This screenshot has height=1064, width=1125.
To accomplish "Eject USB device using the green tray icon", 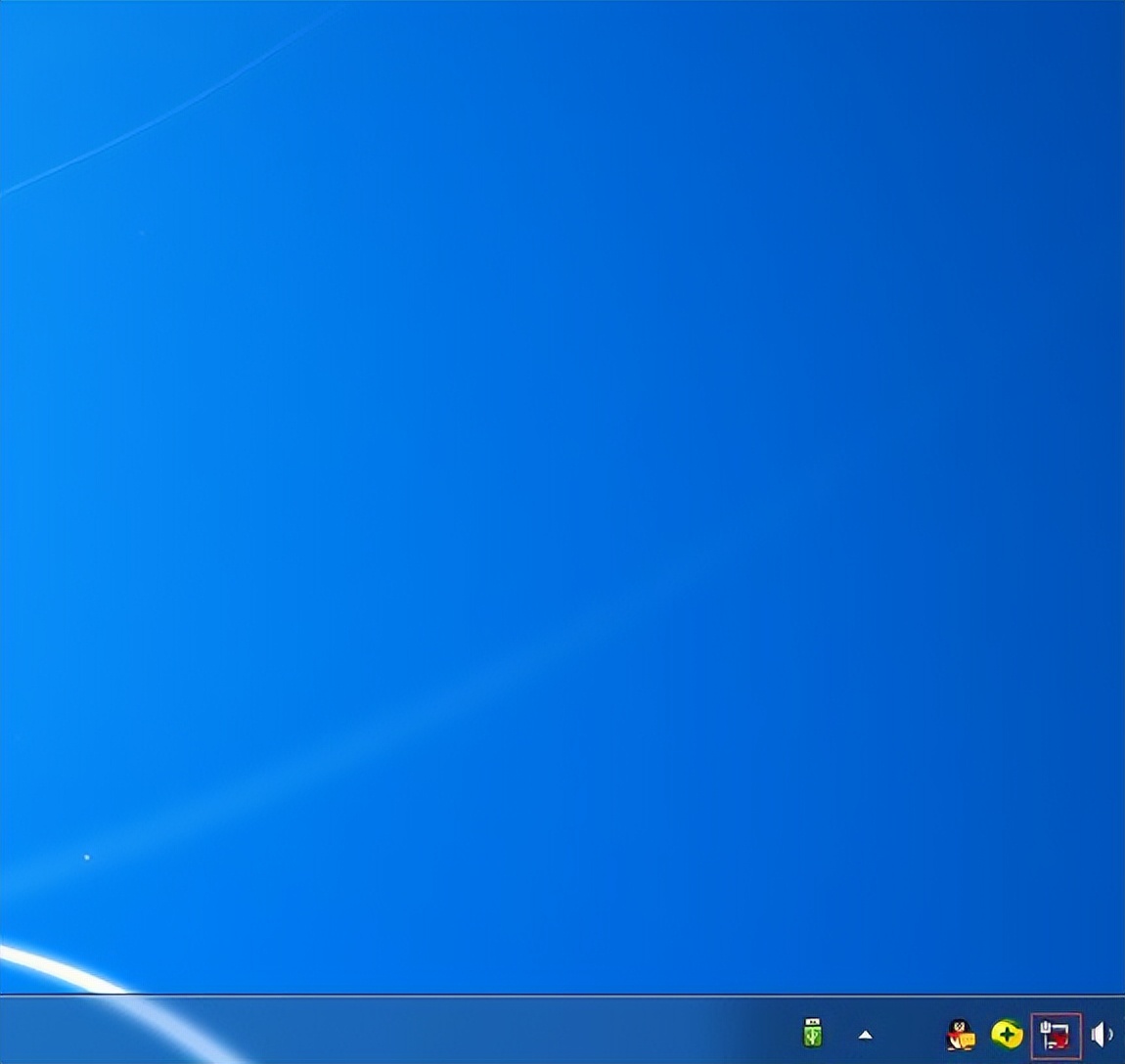I will pos(812,1033).
